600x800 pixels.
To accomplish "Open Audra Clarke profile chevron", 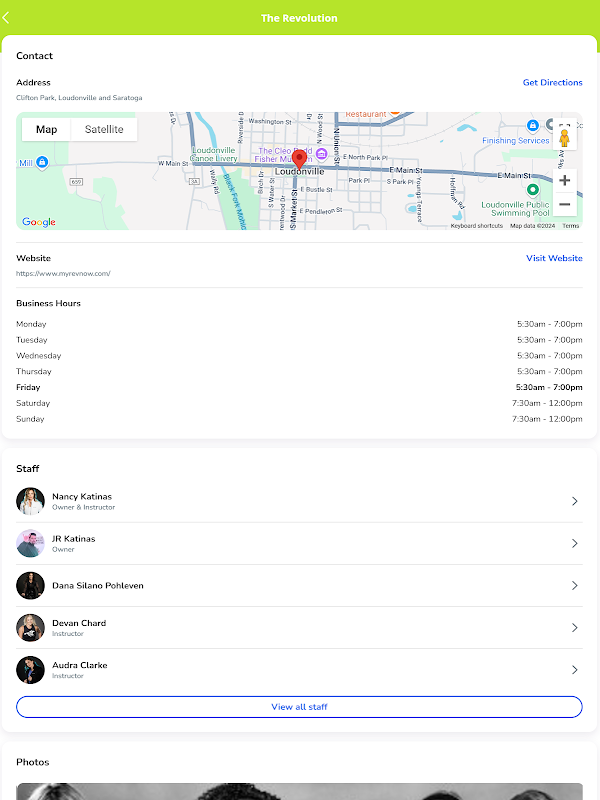I will (574, 669).
